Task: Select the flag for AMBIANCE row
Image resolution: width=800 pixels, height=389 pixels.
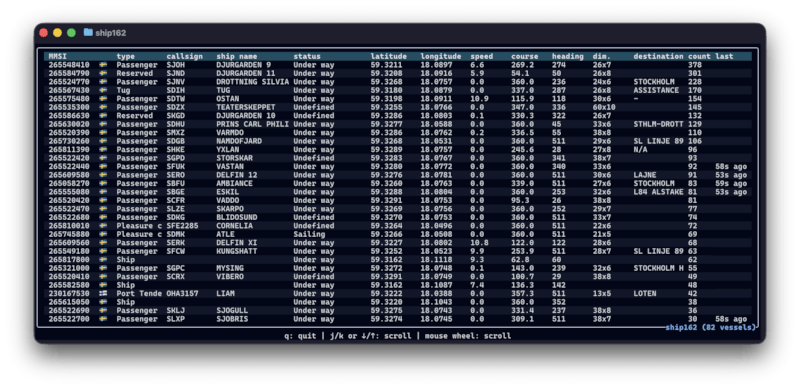Action: click(103, 183)
